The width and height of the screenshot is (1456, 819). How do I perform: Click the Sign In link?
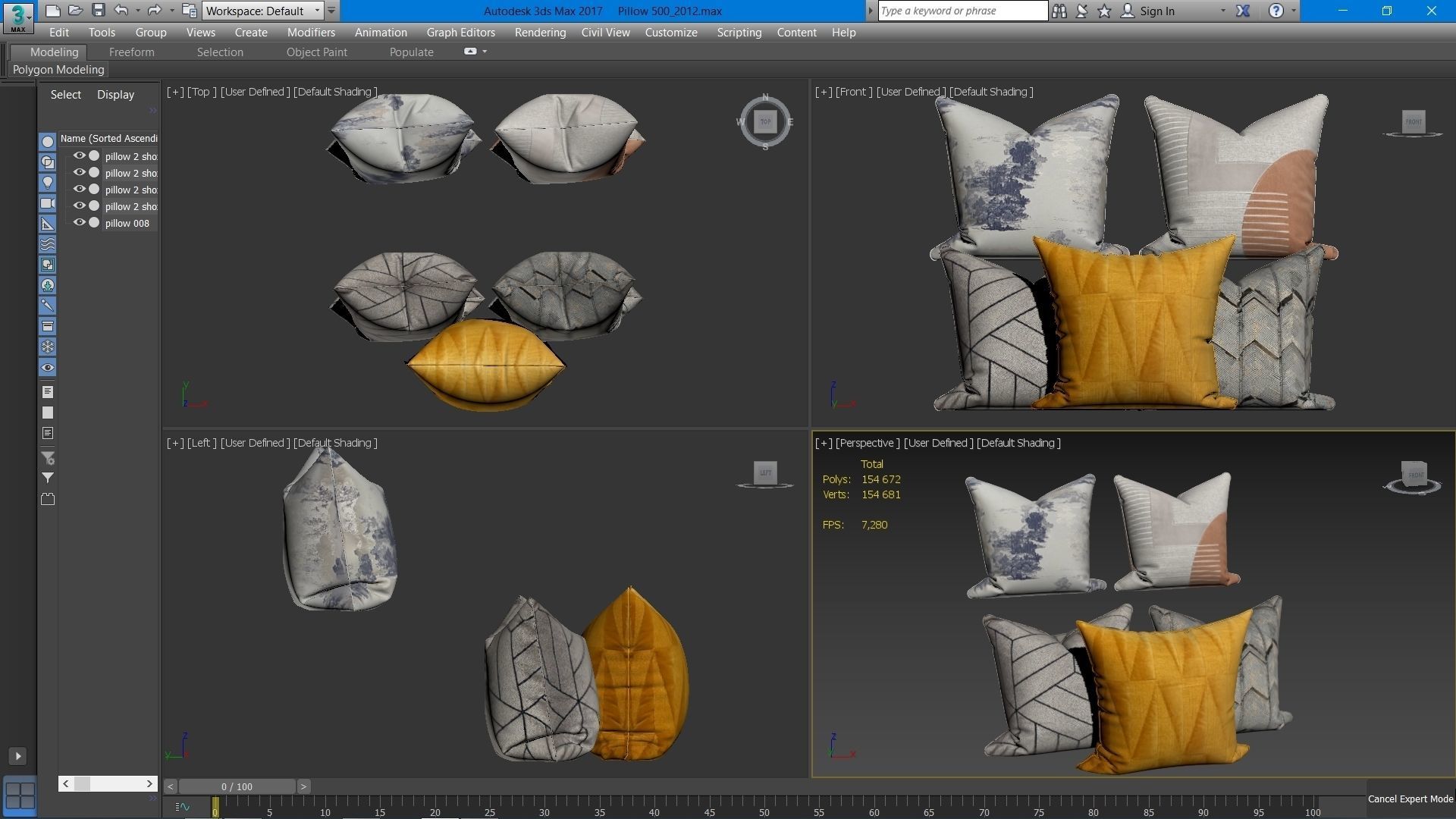pos(1156,11)
